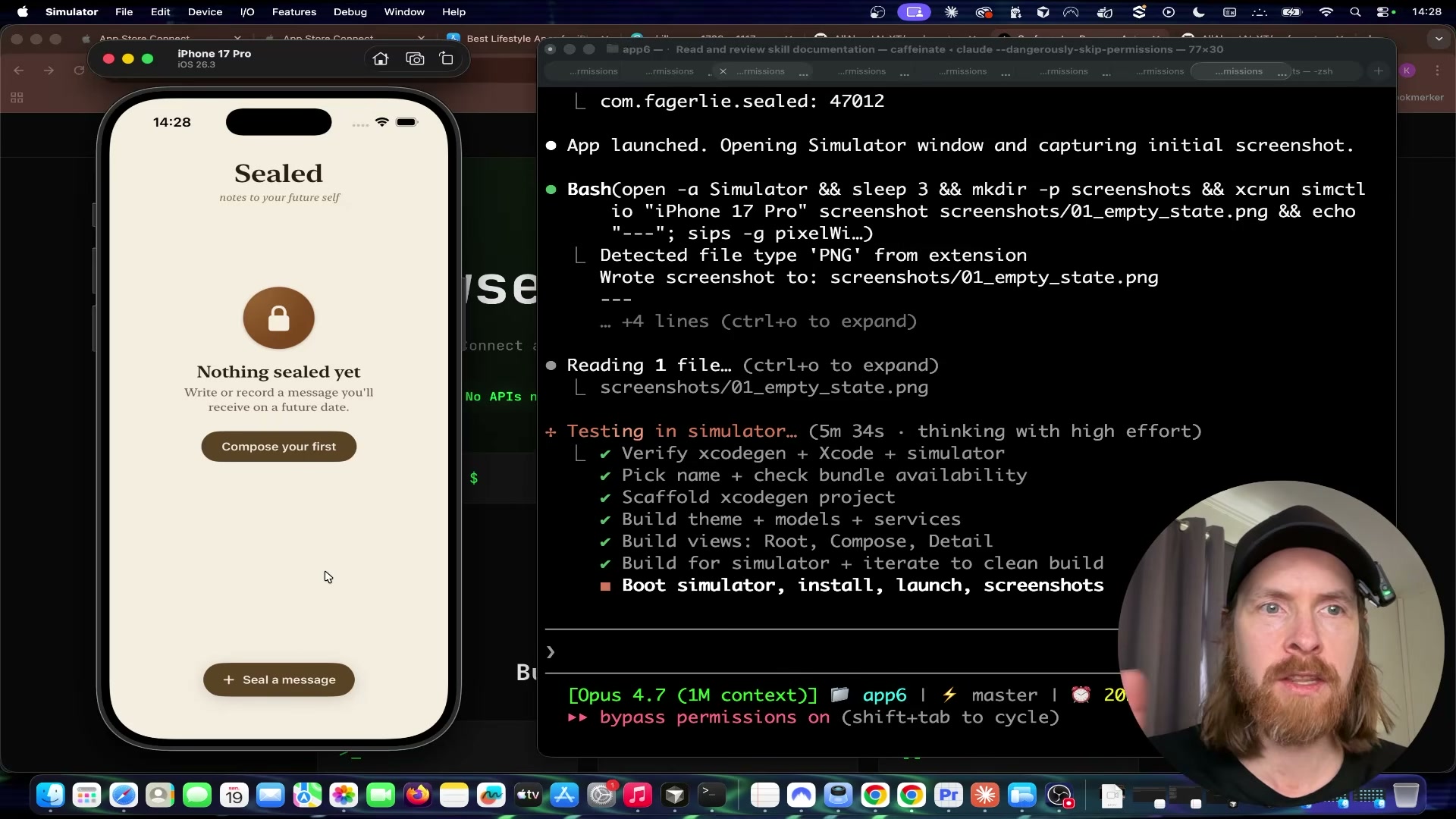
Task: Toggle the play circle icon in menu bar
Action: pos(1169,12)
